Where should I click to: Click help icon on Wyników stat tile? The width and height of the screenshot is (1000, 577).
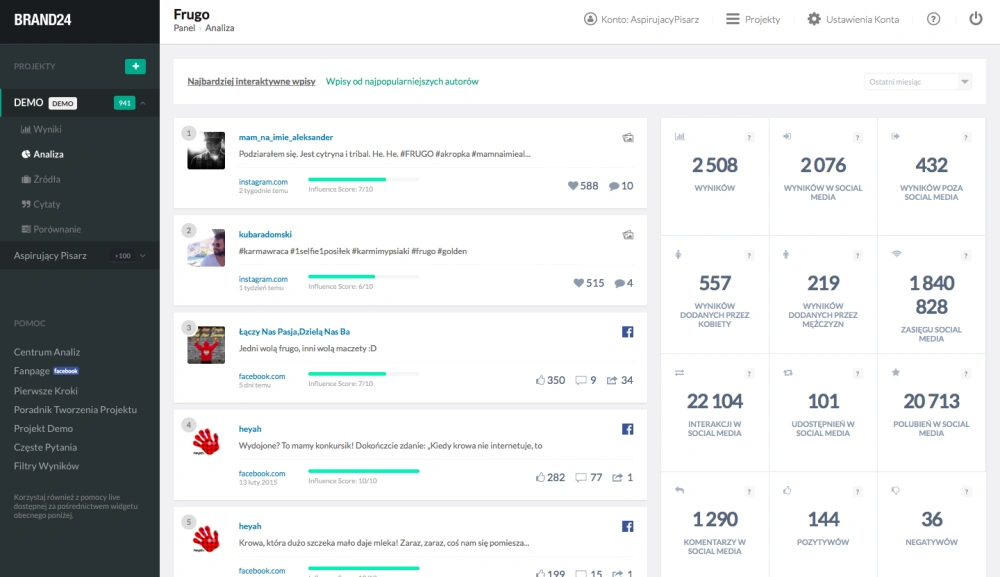(x=748, y=137)
